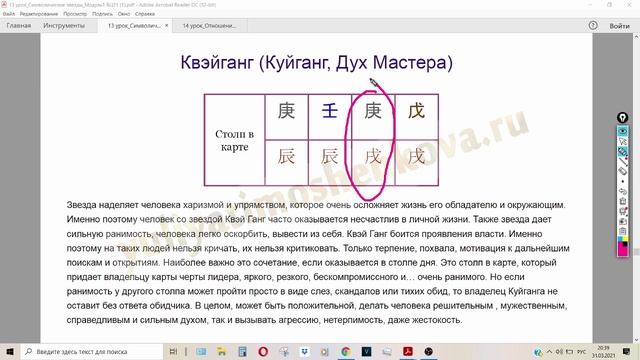The height and width of the screenshot is (360, 640).
Task: Pick the yellow color swatch in annotation toolbar
Action: click(x=625, y=240)
